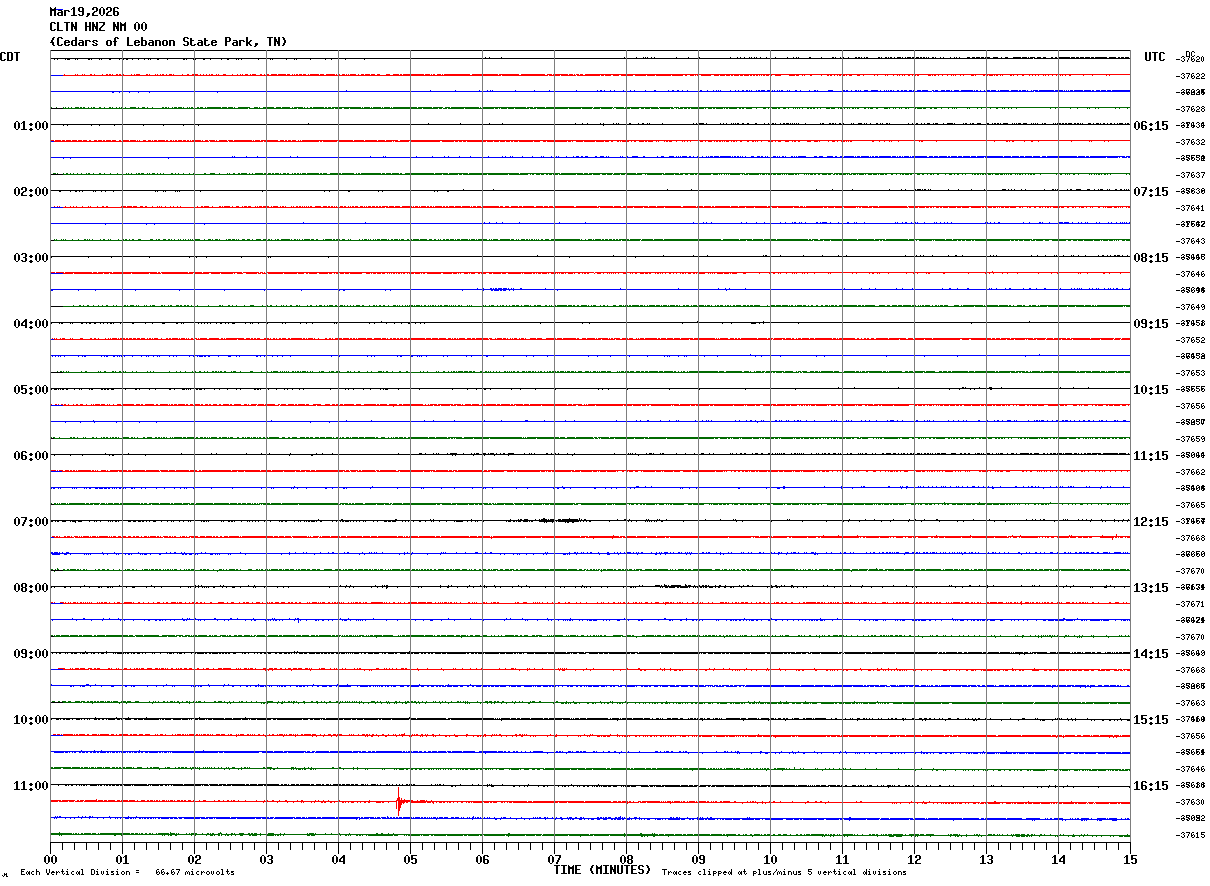Click the 08 minute tick label on the axis

pyautogui.click(x=626, y=859)
